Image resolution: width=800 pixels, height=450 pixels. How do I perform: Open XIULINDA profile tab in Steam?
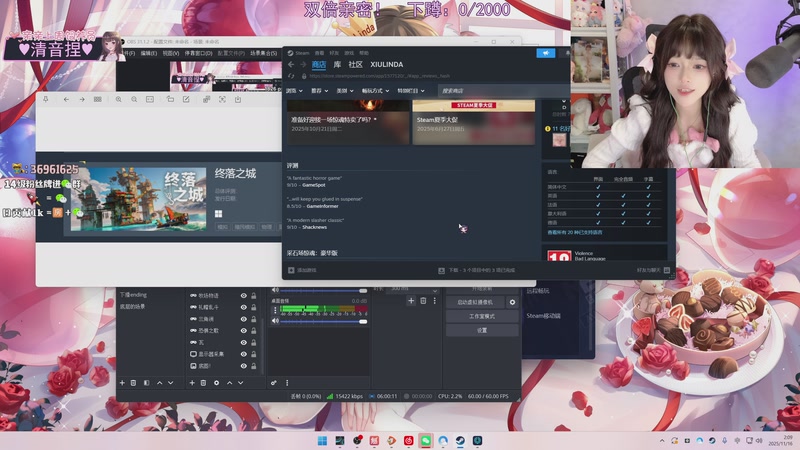point(387,64)
